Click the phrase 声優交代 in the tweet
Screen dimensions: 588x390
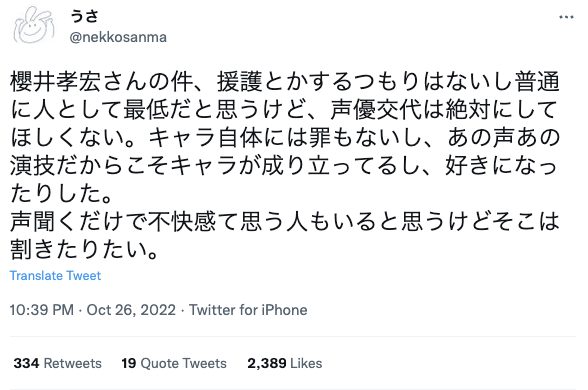[376, 110]
